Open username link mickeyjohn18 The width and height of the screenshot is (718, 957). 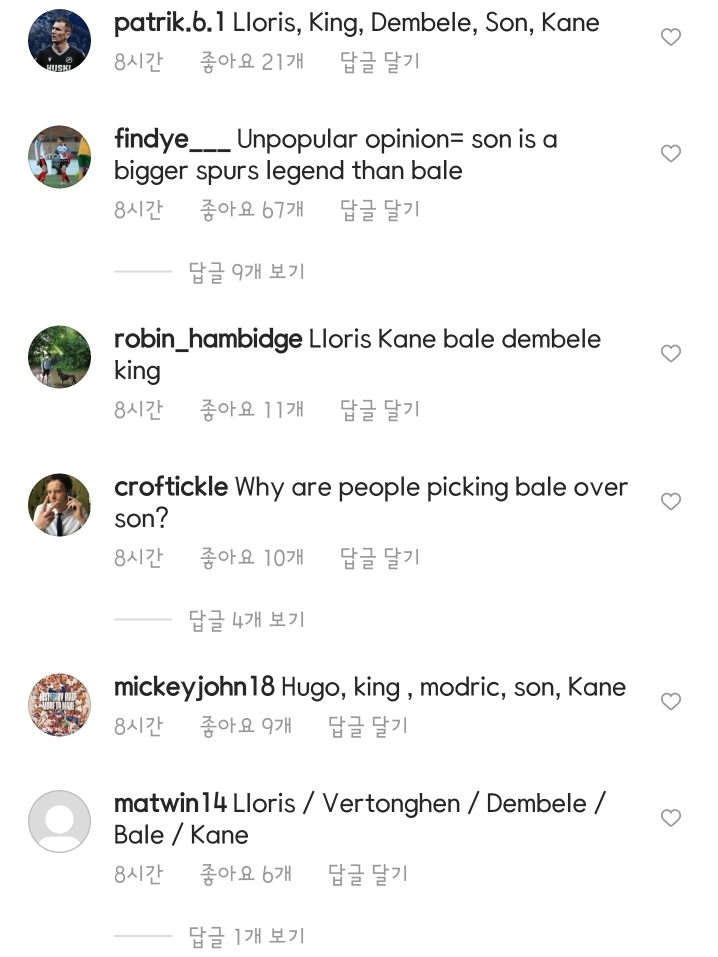[x=194, y=688]
